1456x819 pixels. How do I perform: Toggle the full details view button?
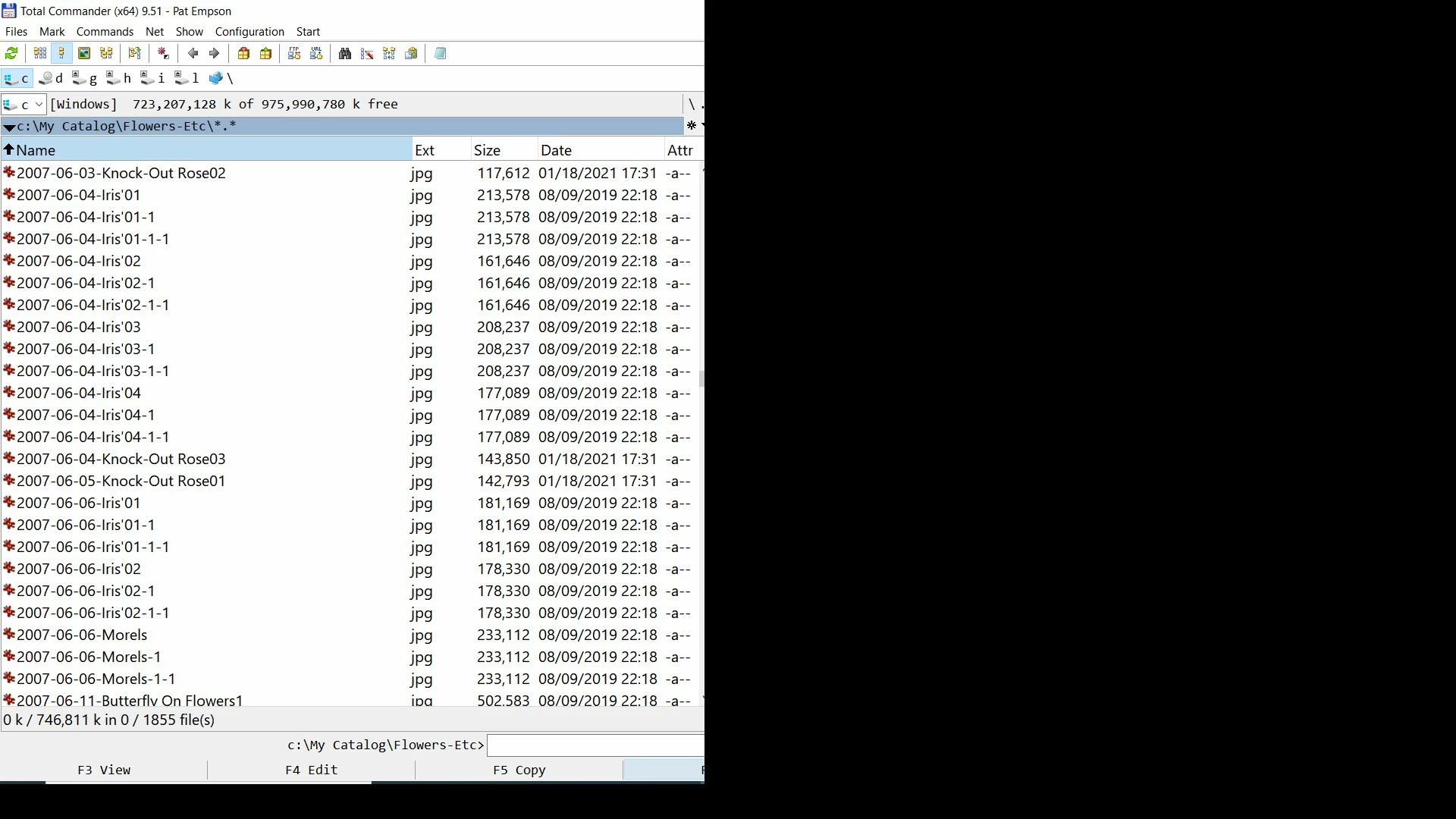(62, 53)
